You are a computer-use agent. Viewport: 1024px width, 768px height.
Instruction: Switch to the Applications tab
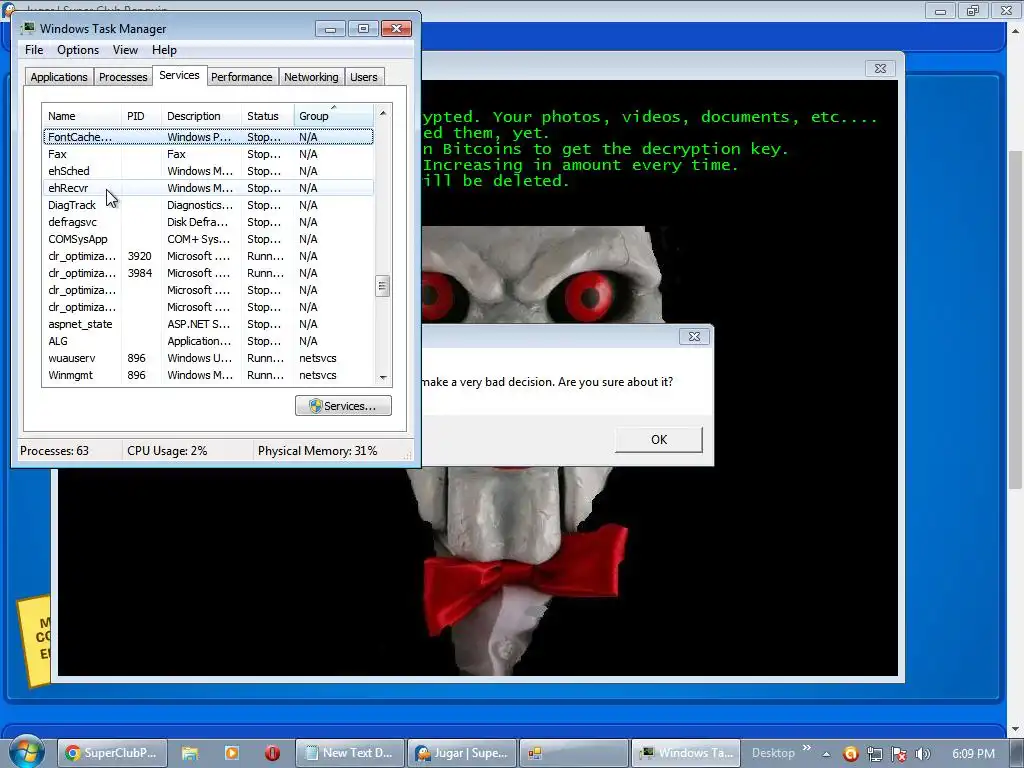click(59, 76)
